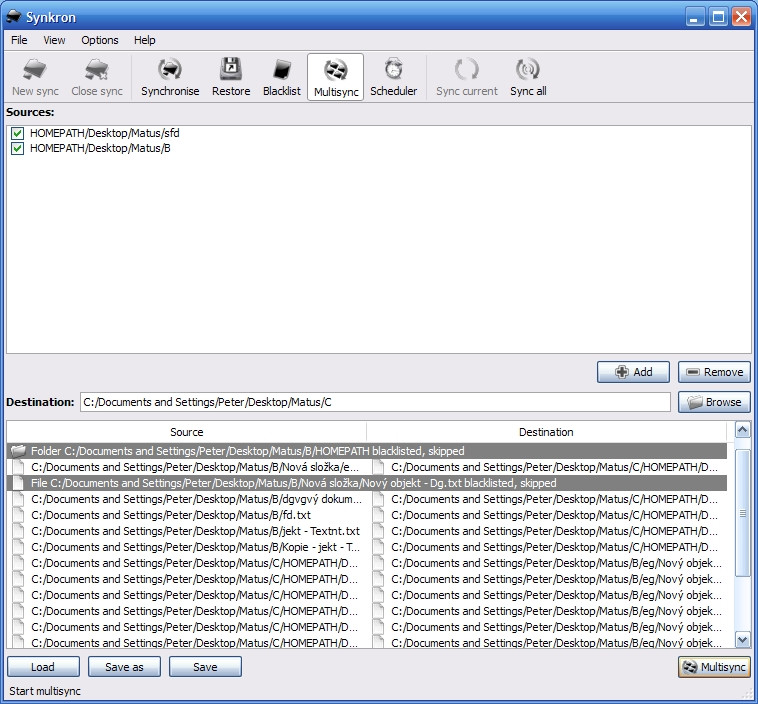
Task: Uncheck the HOMEPATH/Desktop/Matus/sfd source
Action: coord(17,133)
